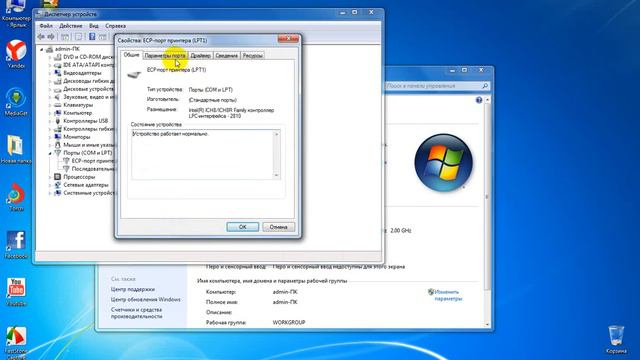Open the Центр поддержки link
Image resolution: width=640 pixels, height=360 pixels.
[x=133, y=289]
